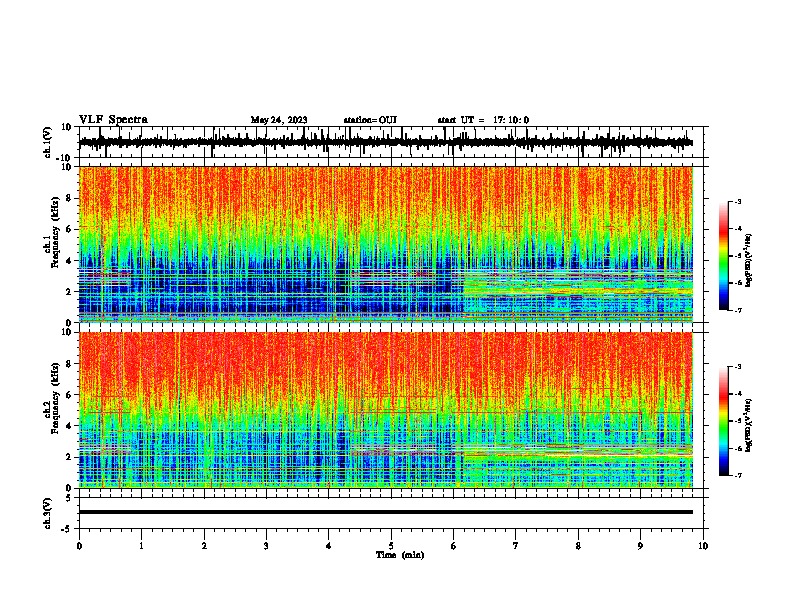The width and height of the screenshot is (792, 612).
Task: Click the log(PSD) legend label beside ch.2 color bar
Action: coord(749,425)
